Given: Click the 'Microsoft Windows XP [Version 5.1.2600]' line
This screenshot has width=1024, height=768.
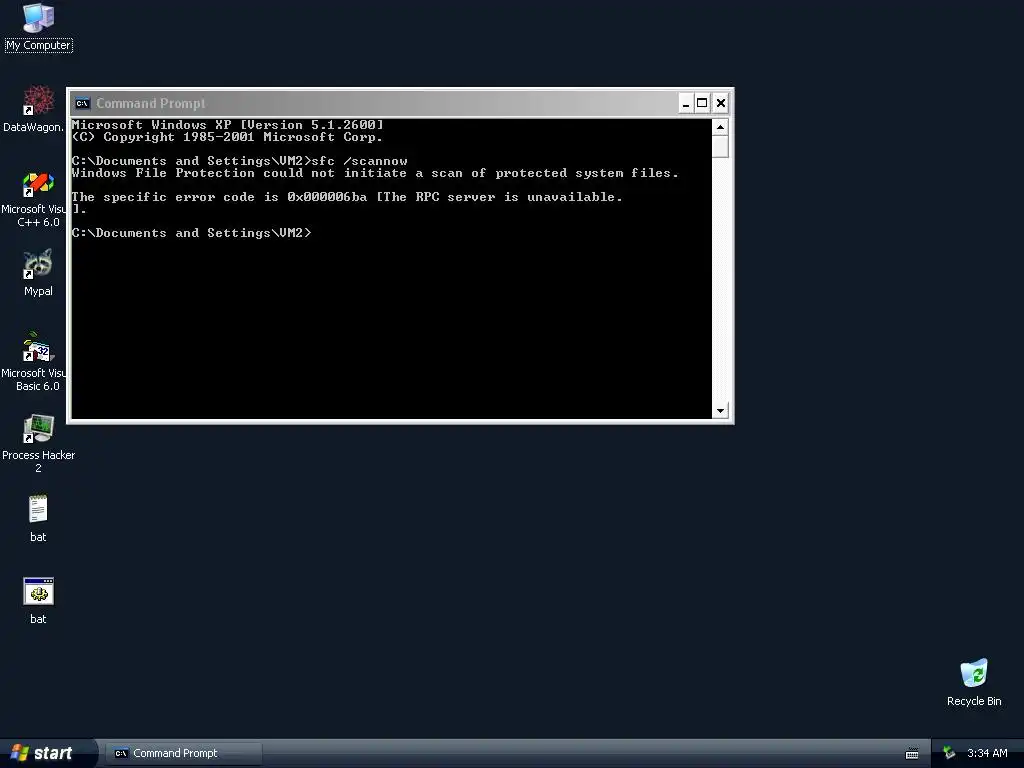Looking at the screenshot, I should pos(227,125).
